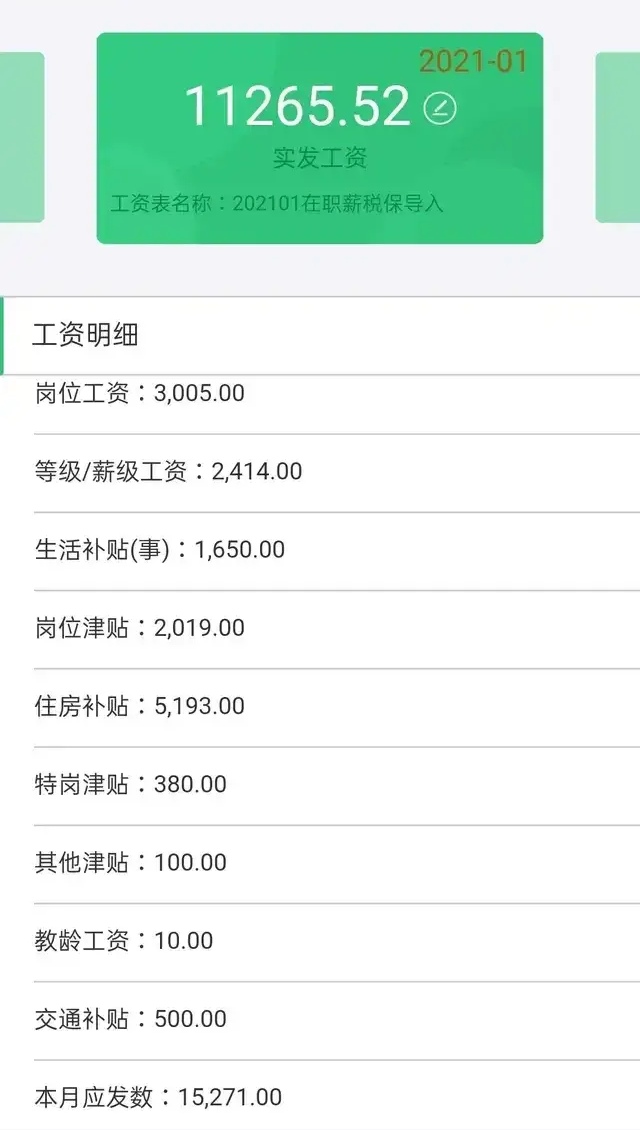Select the partially visible left month card
This screenshot has height=1130, width=640.
click(x=18, y=135)
